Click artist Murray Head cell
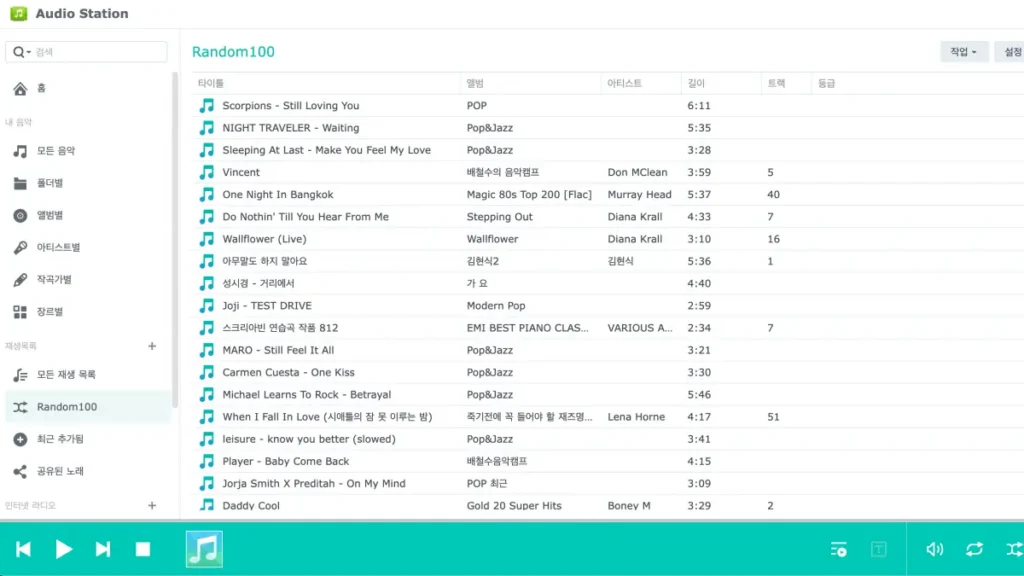The height and width of the screenshot is (576, 1024). click(x=639, y=194)
